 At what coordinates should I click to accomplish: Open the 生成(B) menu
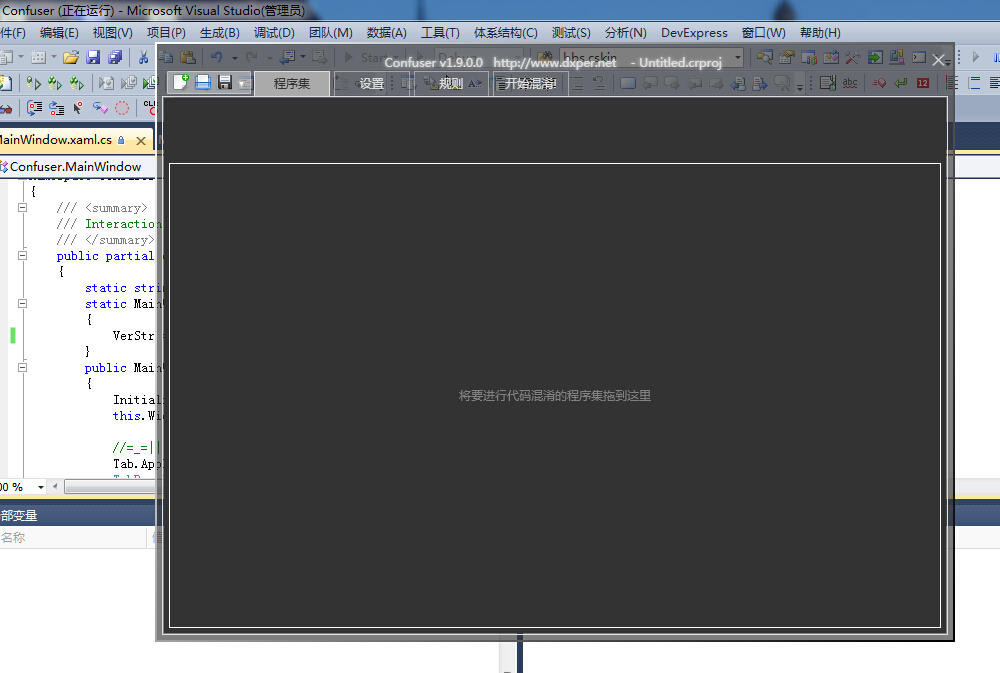point(220,33)
